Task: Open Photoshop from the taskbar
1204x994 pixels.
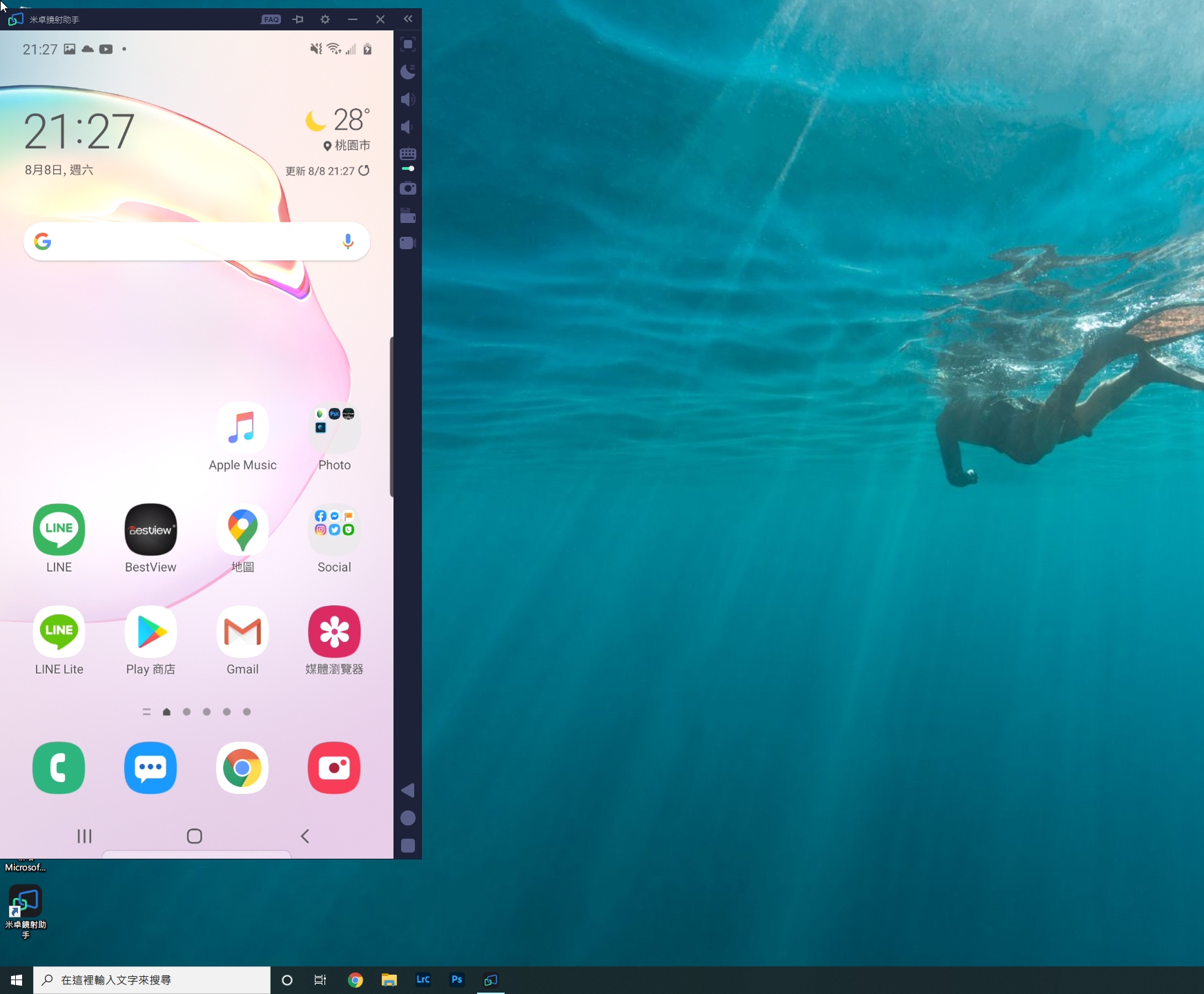Action: point(457,980)
